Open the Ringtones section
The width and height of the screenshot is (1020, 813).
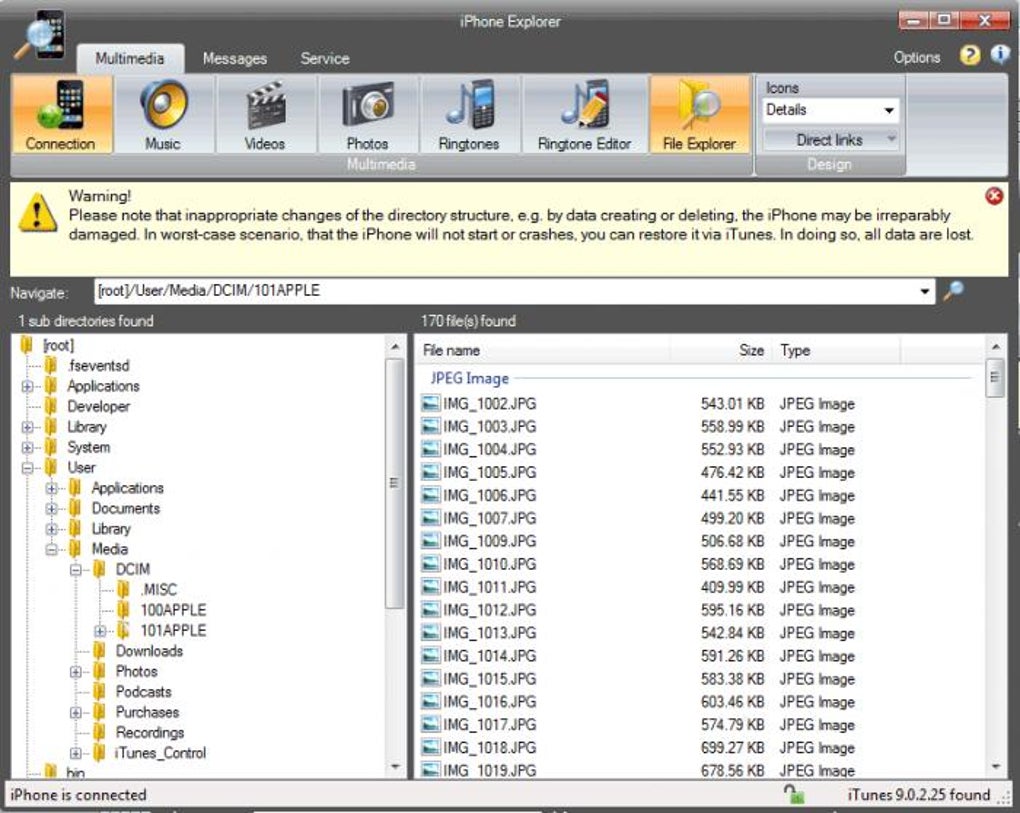tap(470, 114)
